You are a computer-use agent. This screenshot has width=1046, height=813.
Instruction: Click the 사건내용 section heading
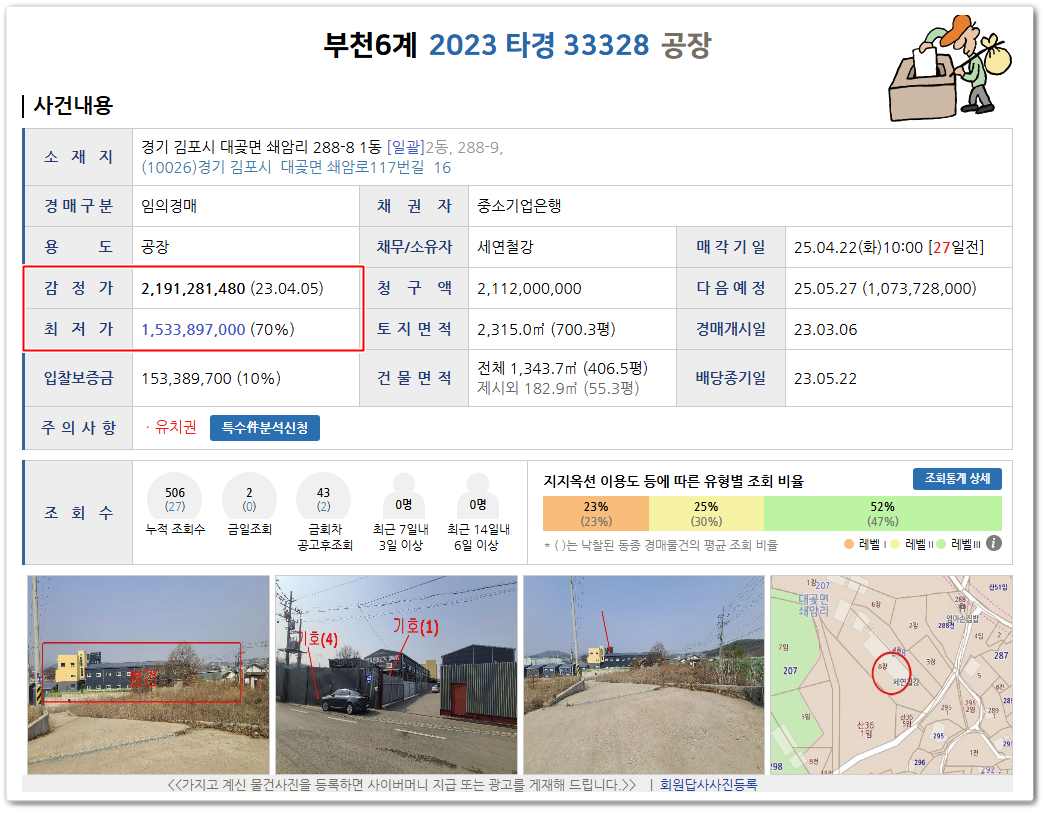click(x=73, y=105)
